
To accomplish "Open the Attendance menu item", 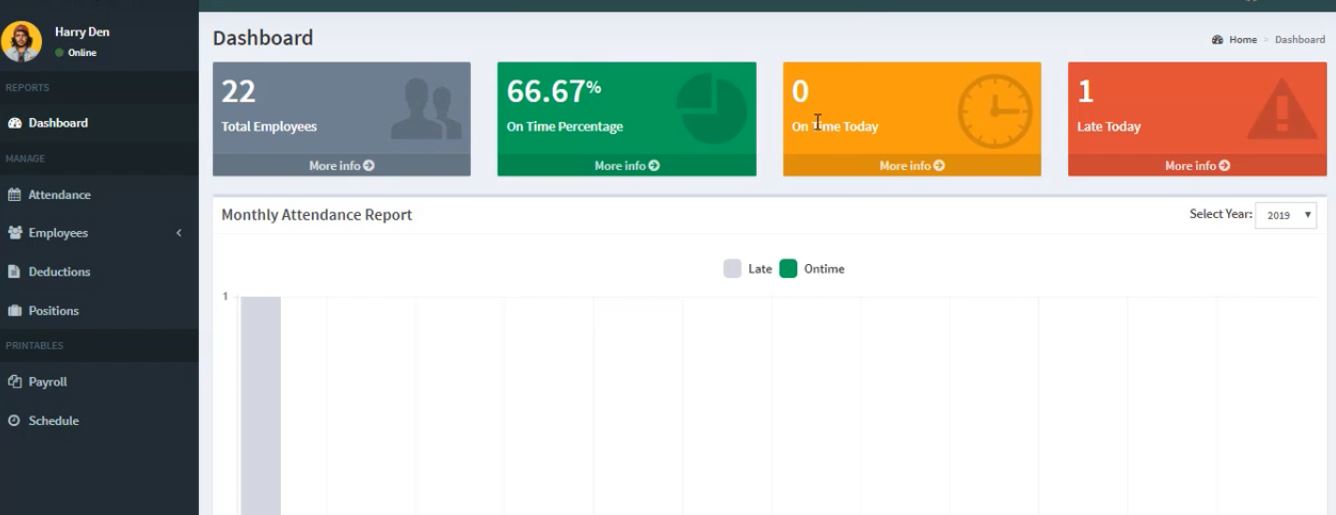I will [99, 195].
